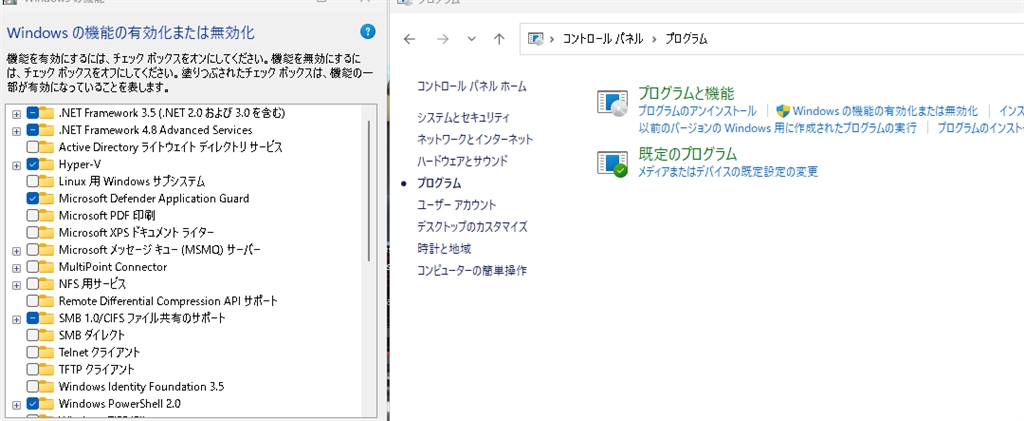Open recent locations dropdown chevron
1024x421 pixels.
(472, 39)
